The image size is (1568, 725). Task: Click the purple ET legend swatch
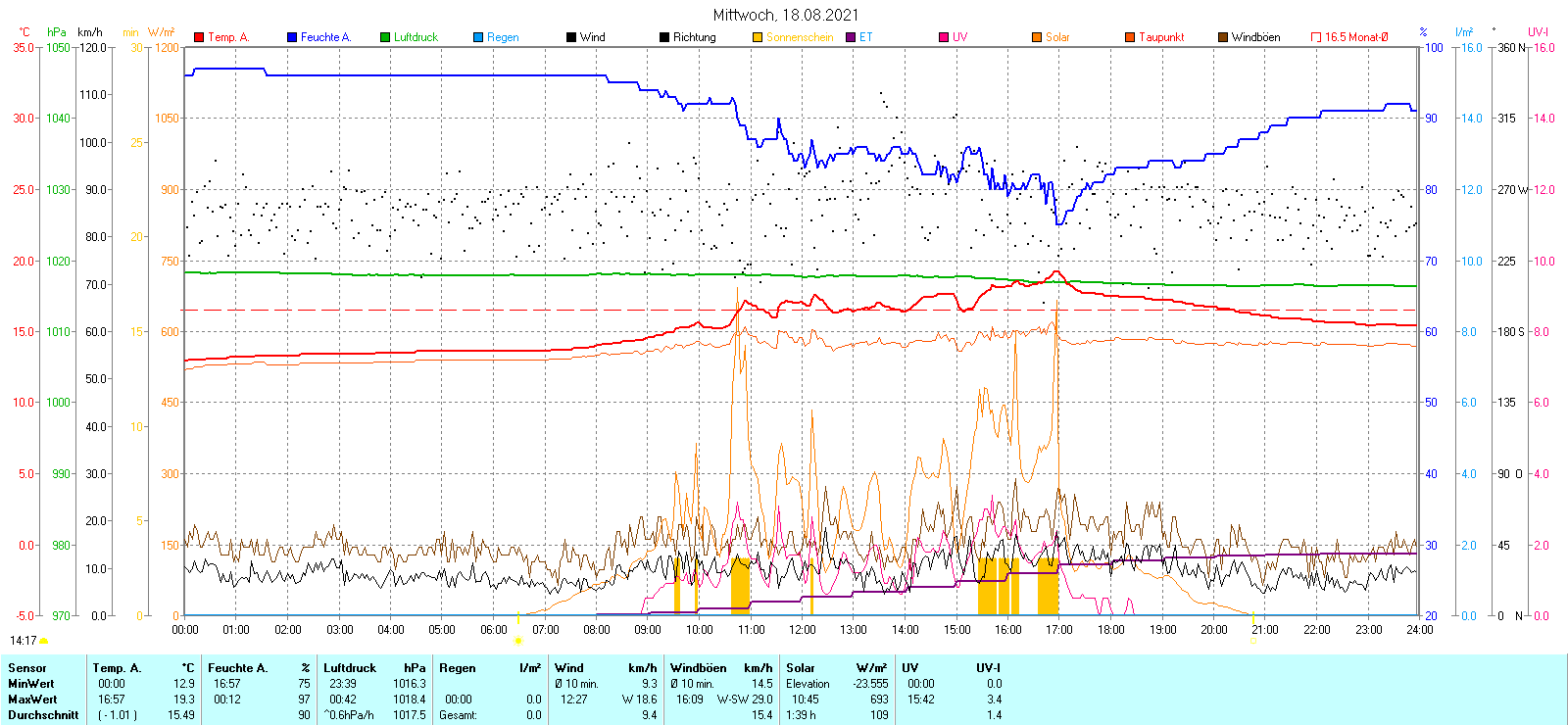[851, 37]
